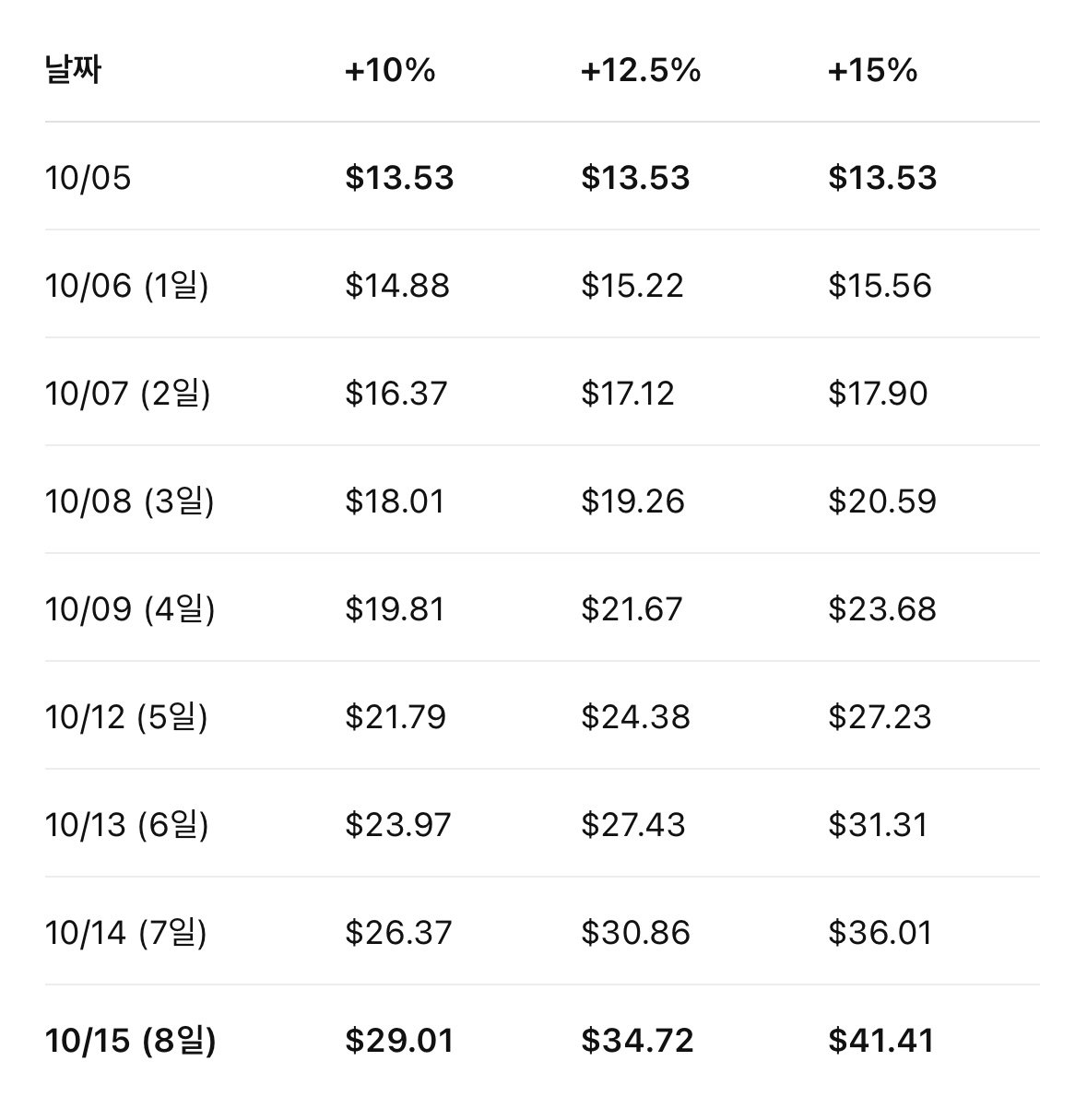Select the $36.01 value
Screen dimensions: 1087x1120
pos(880,933)
